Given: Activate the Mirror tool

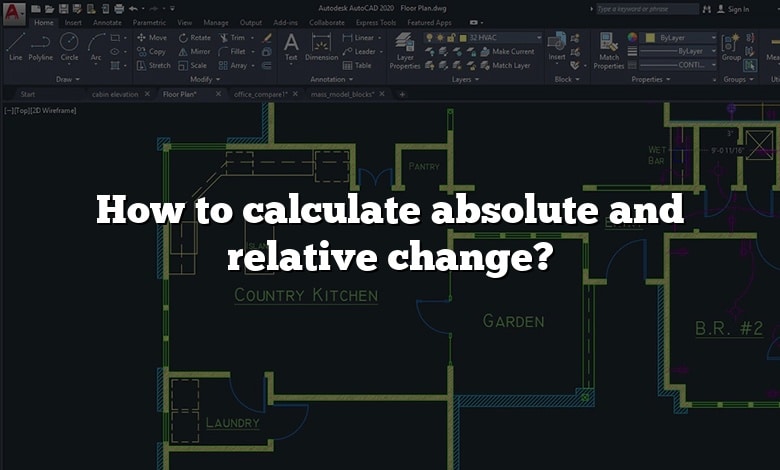Looking at the screenshot, I should point(195,51).
